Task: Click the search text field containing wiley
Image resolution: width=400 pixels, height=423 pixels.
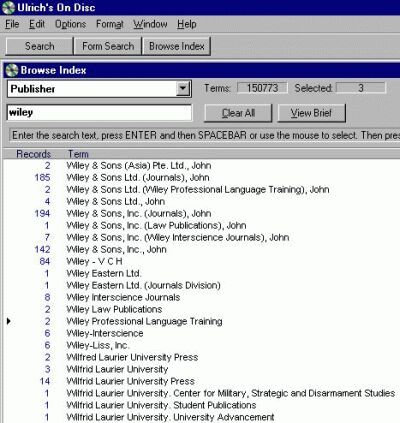Action: [99, 112]
